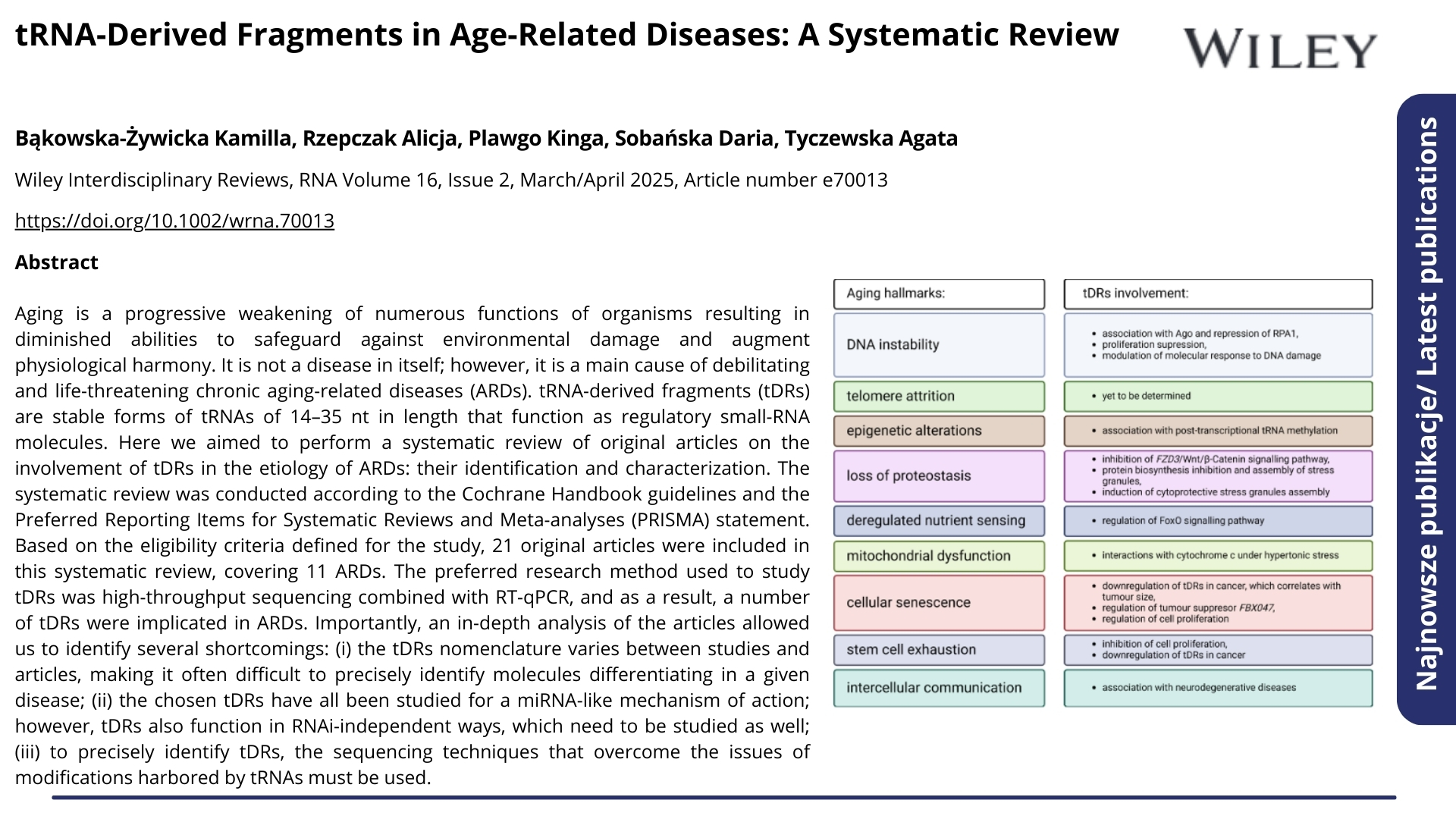
Task: Click the abstract paragraph beginning 'Aging is a progressive'
Action: point(413,545)
